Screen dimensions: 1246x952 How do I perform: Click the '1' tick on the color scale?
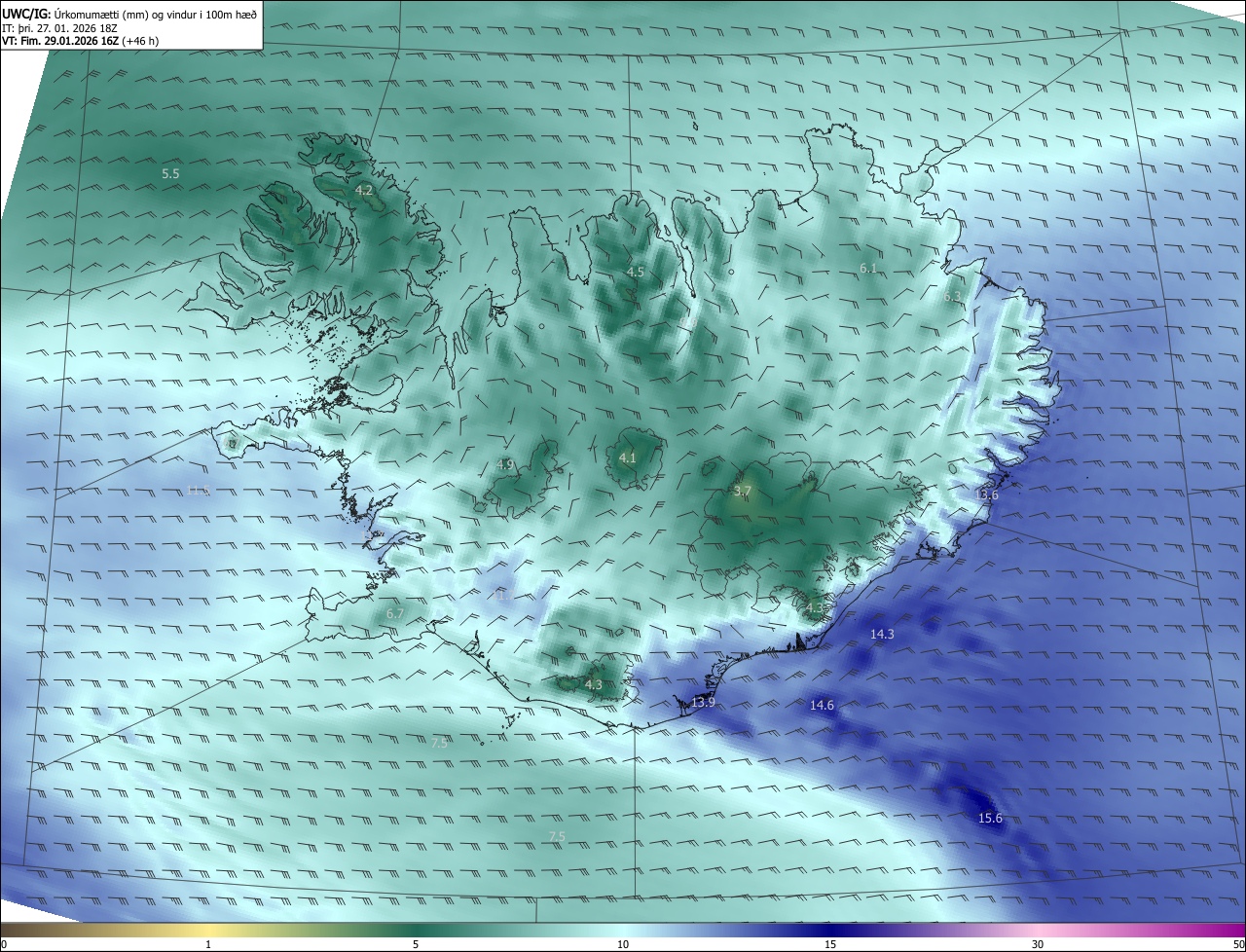pyautogui.click(x=208, y=944)
